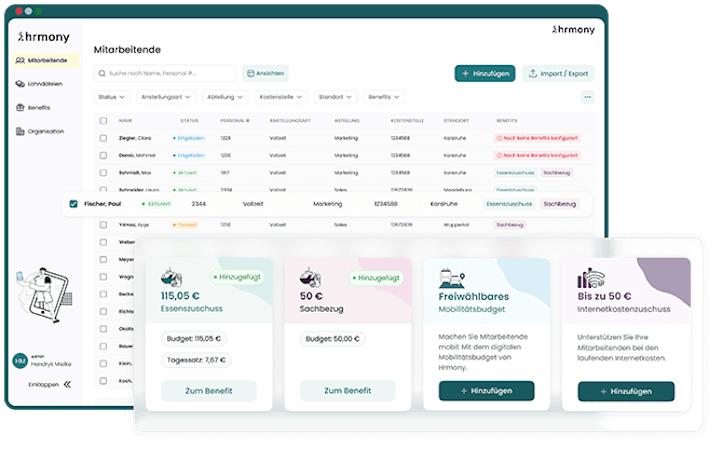
Task: Expand the Anstellungsart filter dropdown
Action: coord(166,97)
